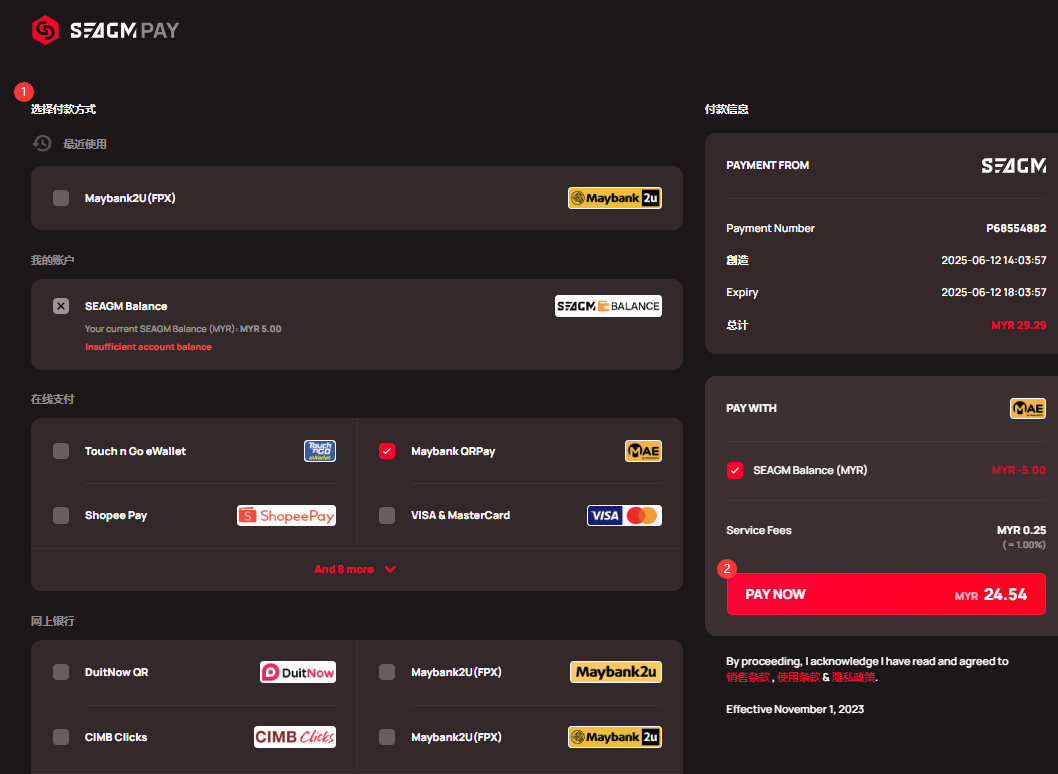Click the PAYMENT FROM heading

coord(767,165)
